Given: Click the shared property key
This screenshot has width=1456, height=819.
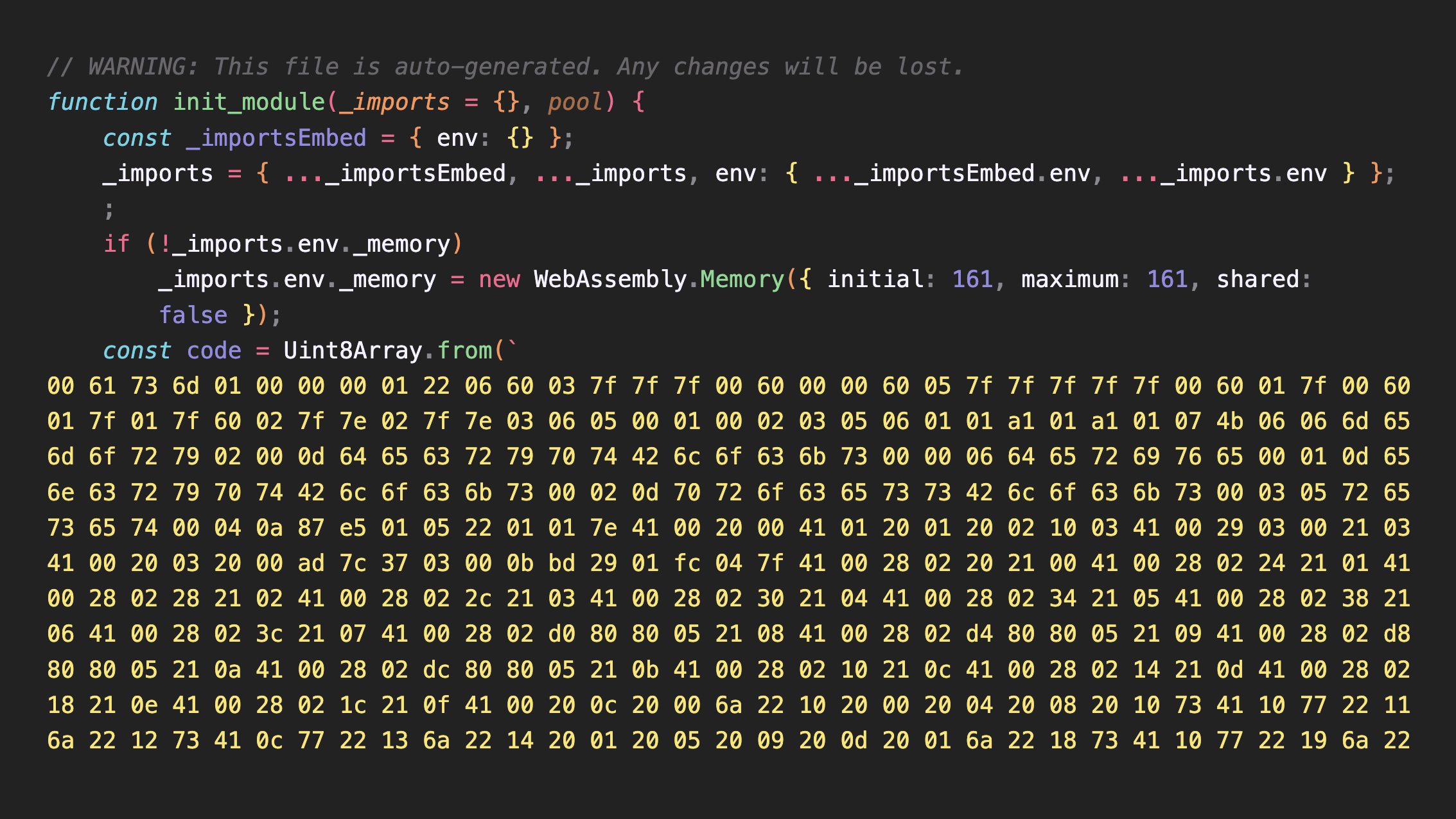Looking at the screenshot, I should (x=1258, y=279).
